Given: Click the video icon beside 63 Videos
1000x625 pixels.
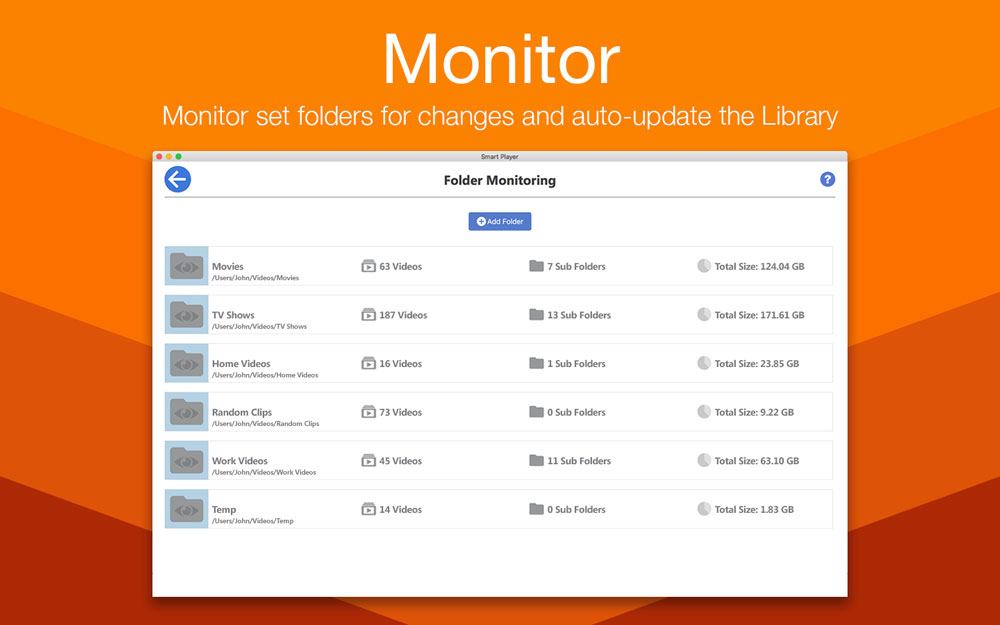Looking at the screenshot, I should click(x=368, y=267).
